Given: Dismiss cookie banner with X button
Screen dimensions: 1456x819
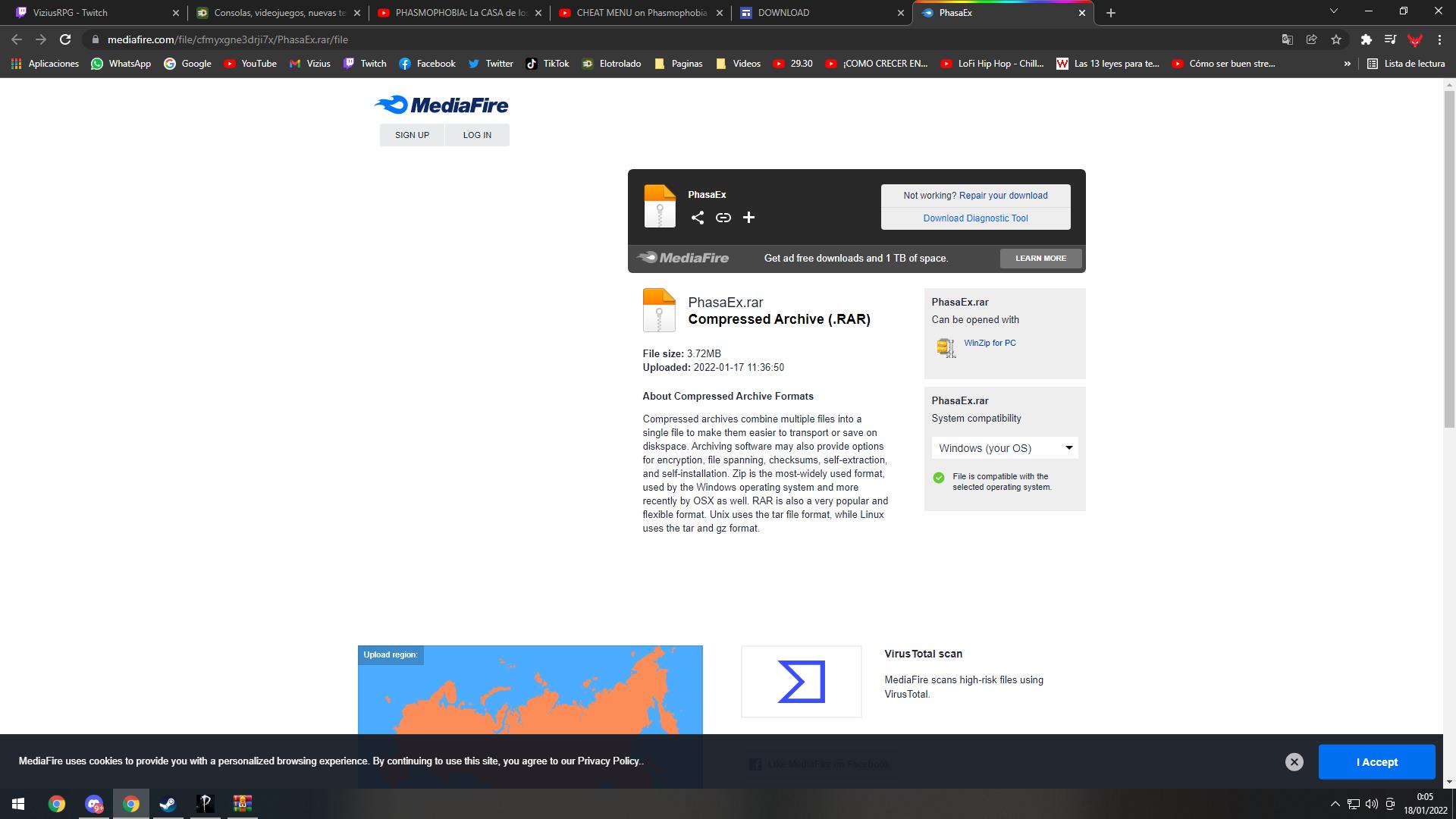Looking at the screenshot, I should pos(1294,762).
